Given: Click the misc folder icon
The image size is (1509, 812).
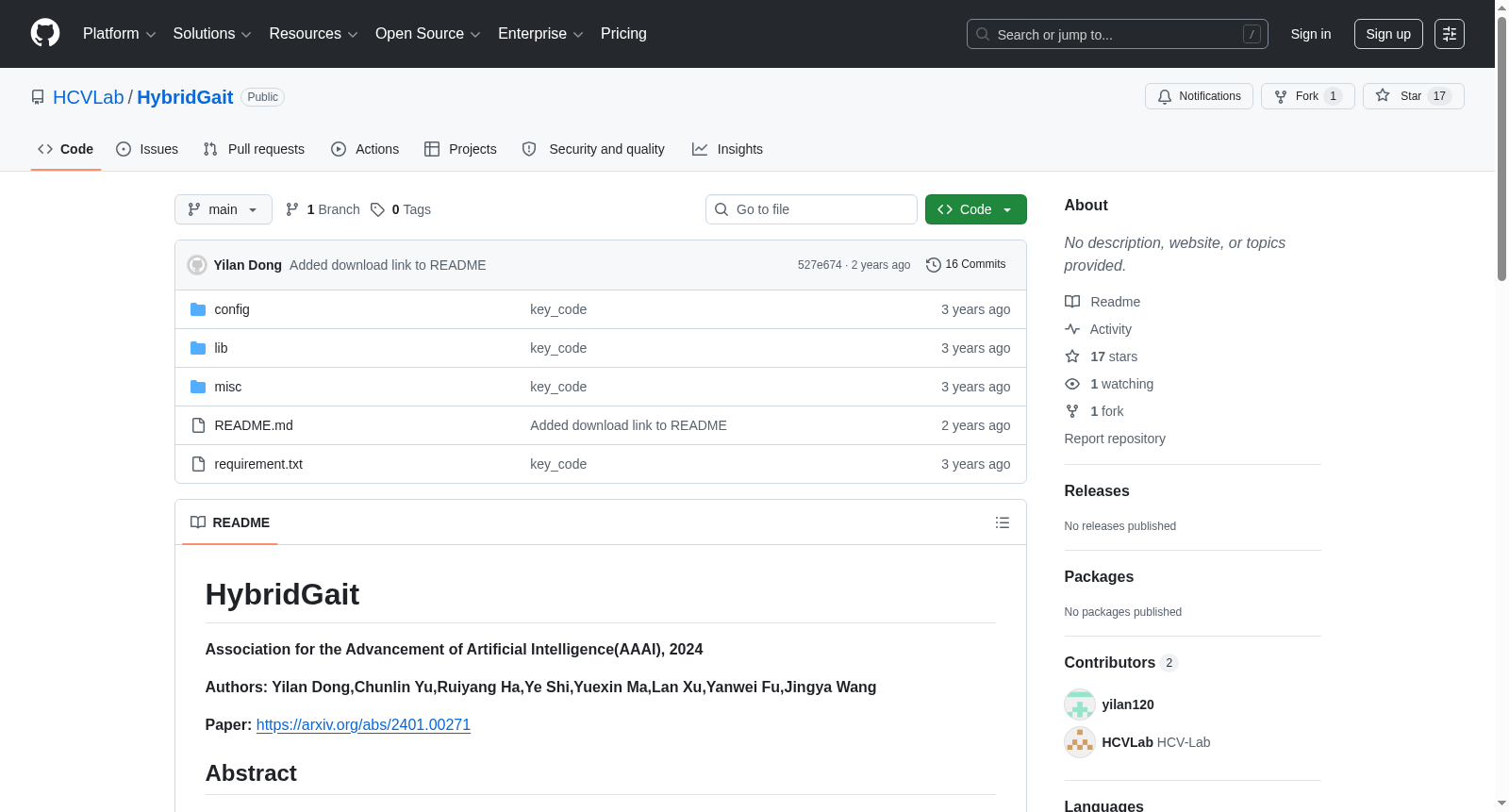Looking at the screenshot, I should click(198, 387).
